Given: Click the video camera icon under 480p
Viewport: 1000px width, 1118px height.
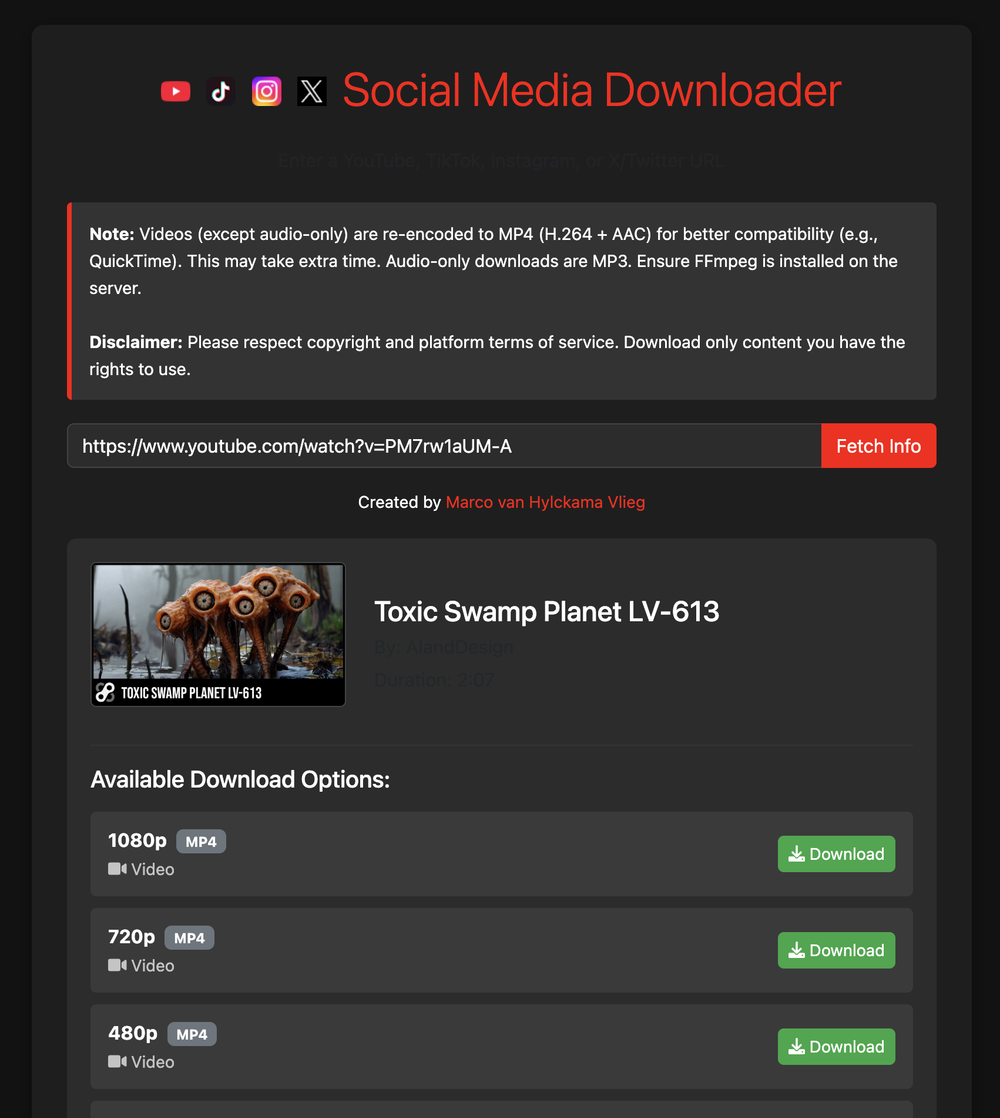Looking at the screenshot, I should click(117, 1062).
